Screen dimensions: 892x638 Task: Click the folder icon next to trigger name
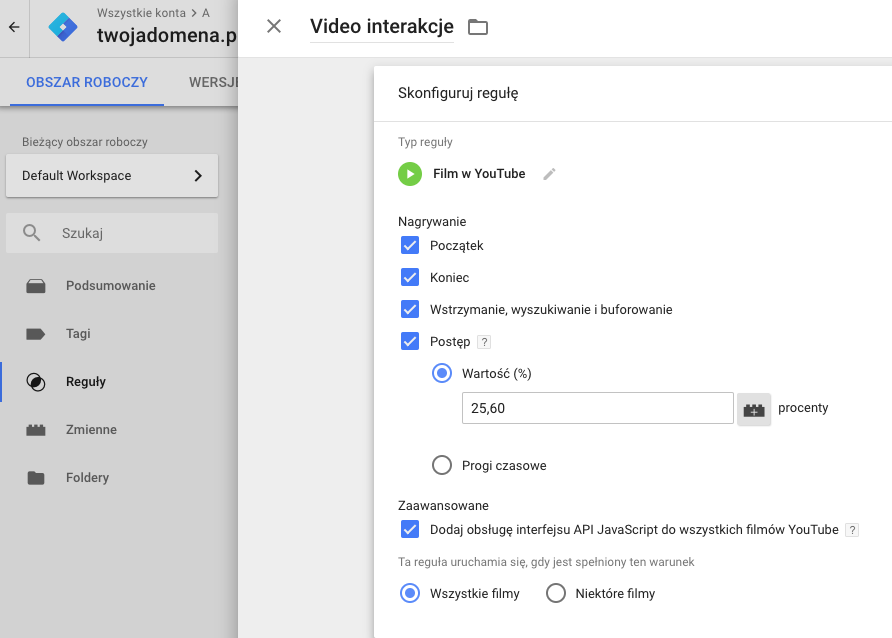[478, 27]
